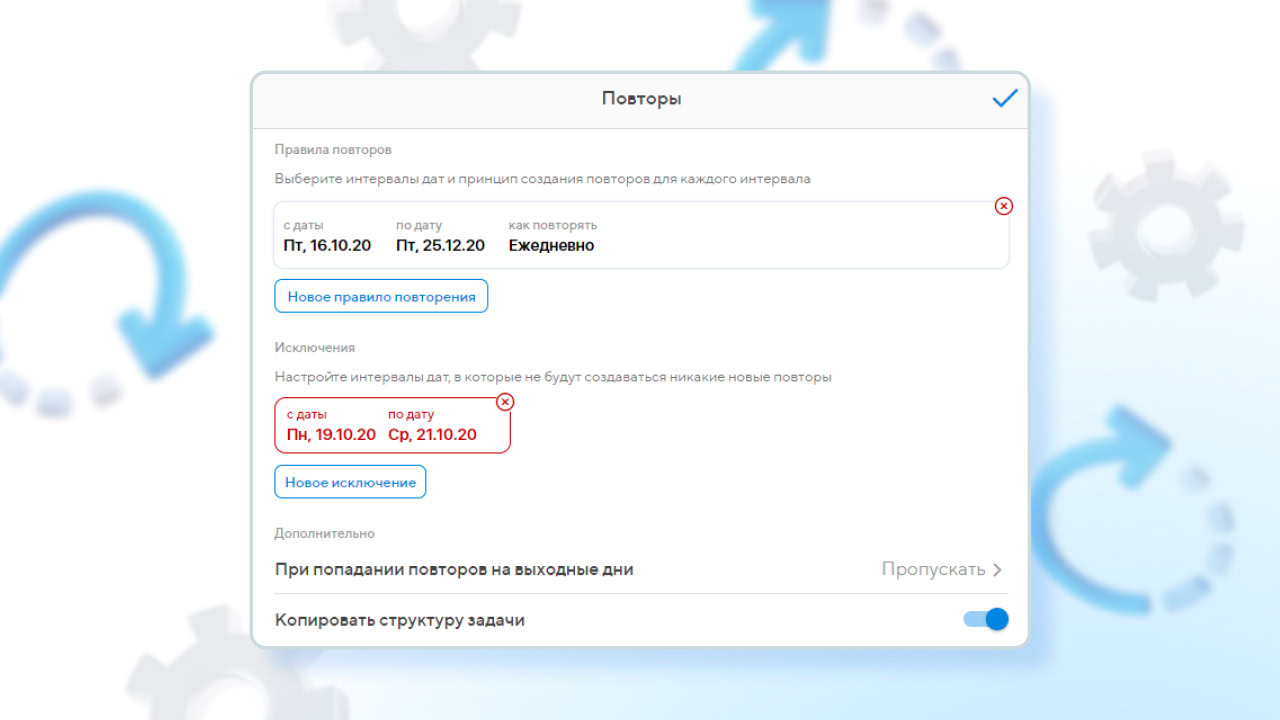Change the rule start date Пт, 16.10.20

(x=327, y=245)
